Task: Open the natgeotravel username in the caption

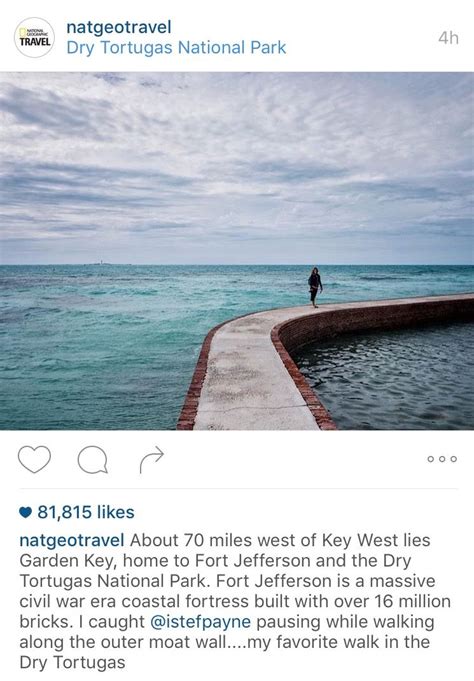Action: [72, 541]
